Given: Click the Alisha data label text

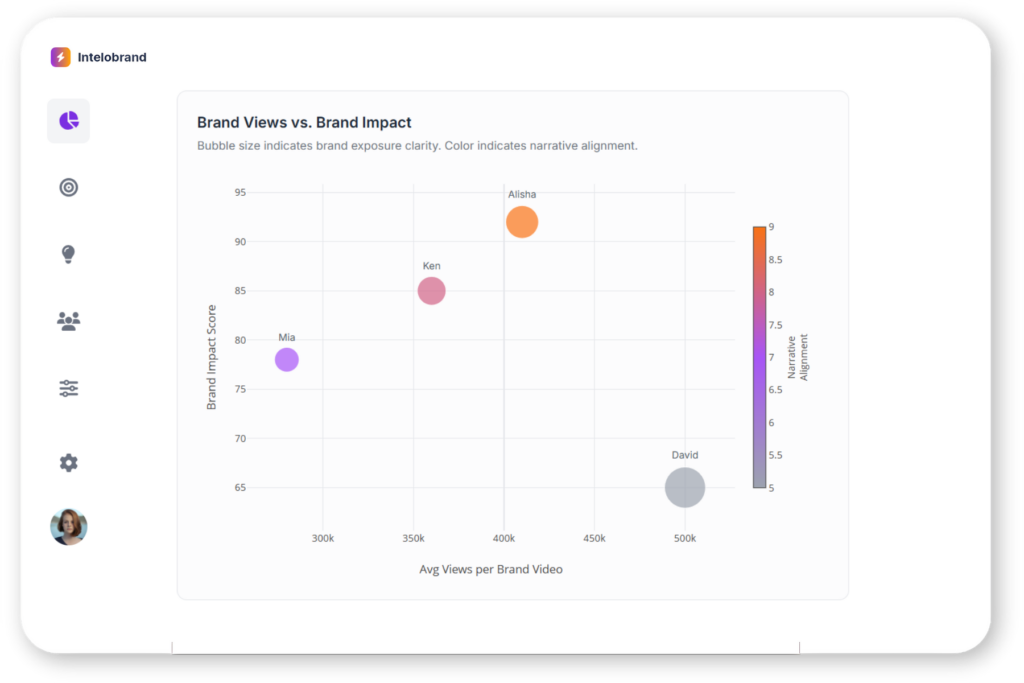Looking at the screenshot, I should (x=522, y=194).
